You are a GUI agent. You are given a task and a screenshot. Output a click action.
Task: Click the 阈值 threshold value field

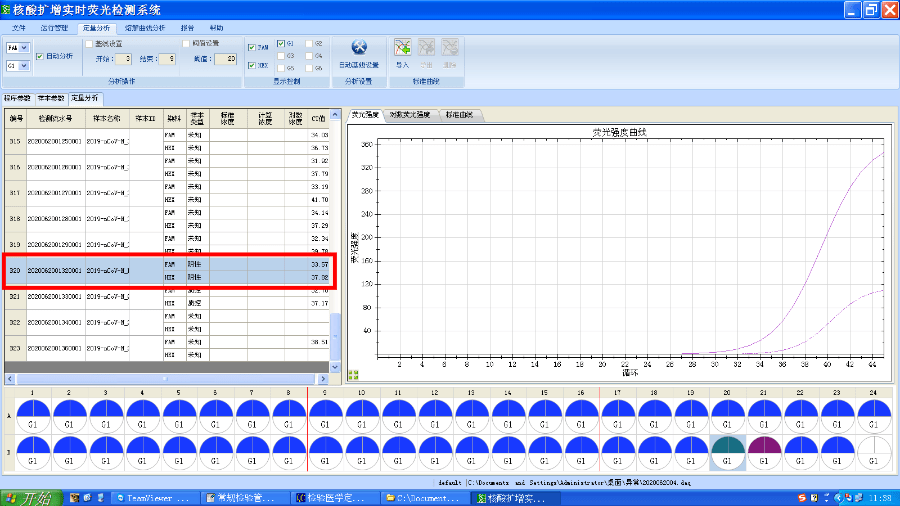click(x=225, y=59)
